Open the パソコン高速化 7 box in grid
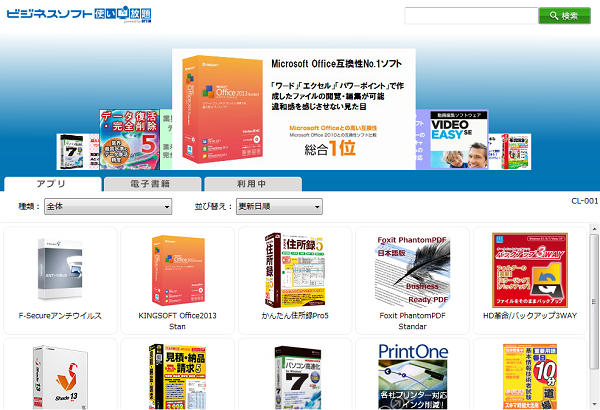Viewport: 600px width, 410px height. [298, 377]
